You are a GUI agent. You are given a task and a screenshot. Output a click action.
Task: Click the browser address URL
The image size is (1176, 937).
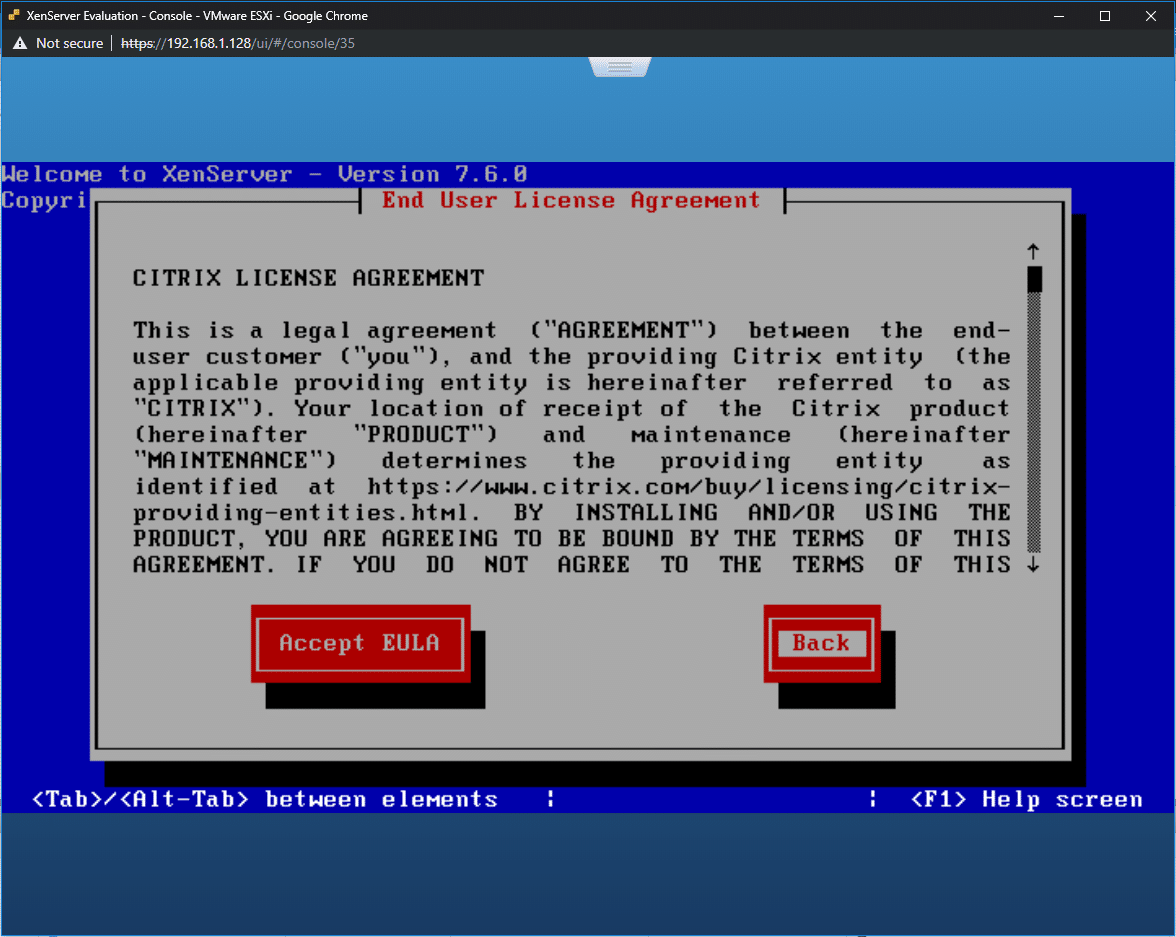[x=238, y=44]
